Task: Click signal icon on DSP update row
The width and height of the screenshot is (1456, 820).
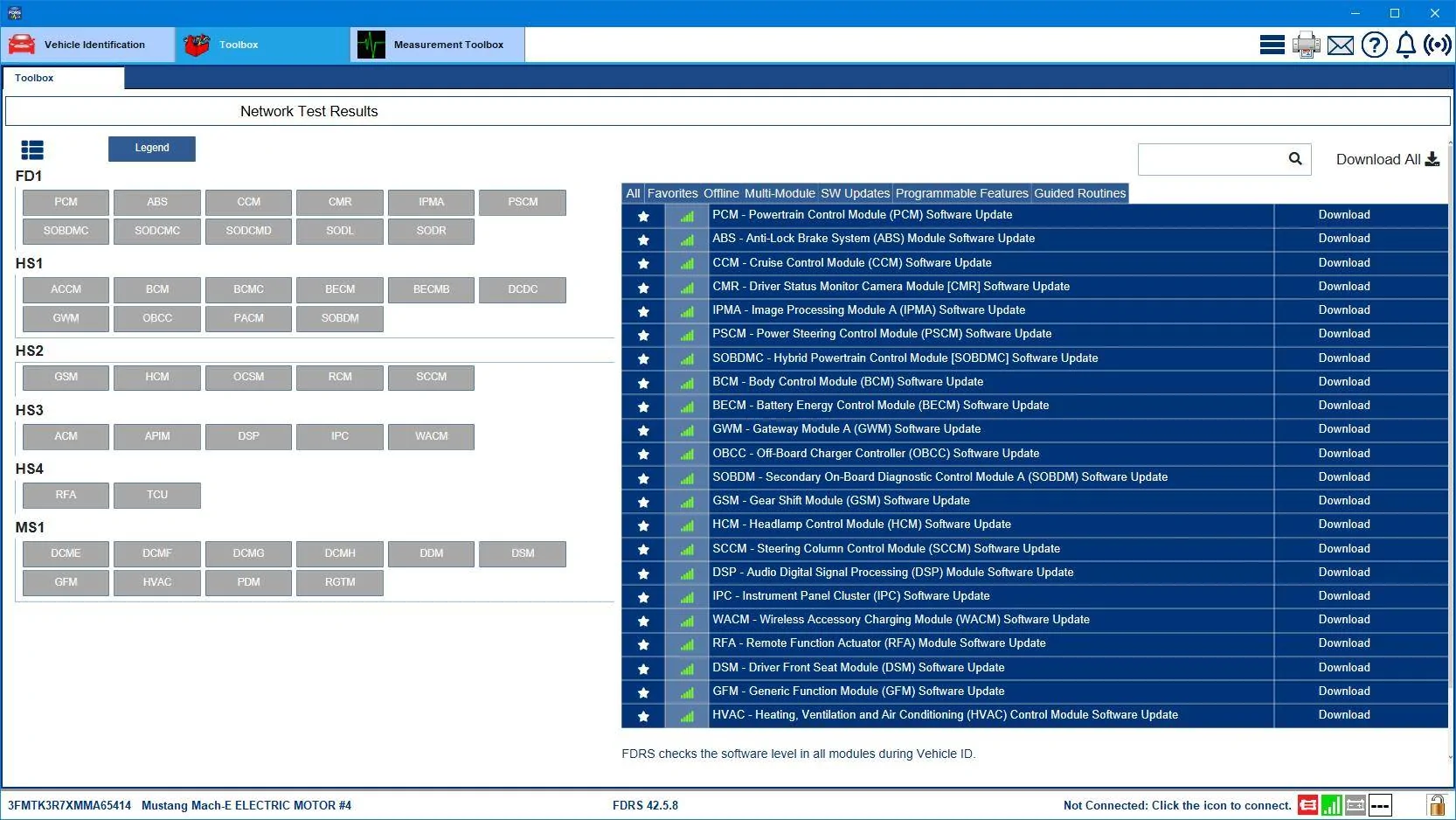Action: point(687,573)
